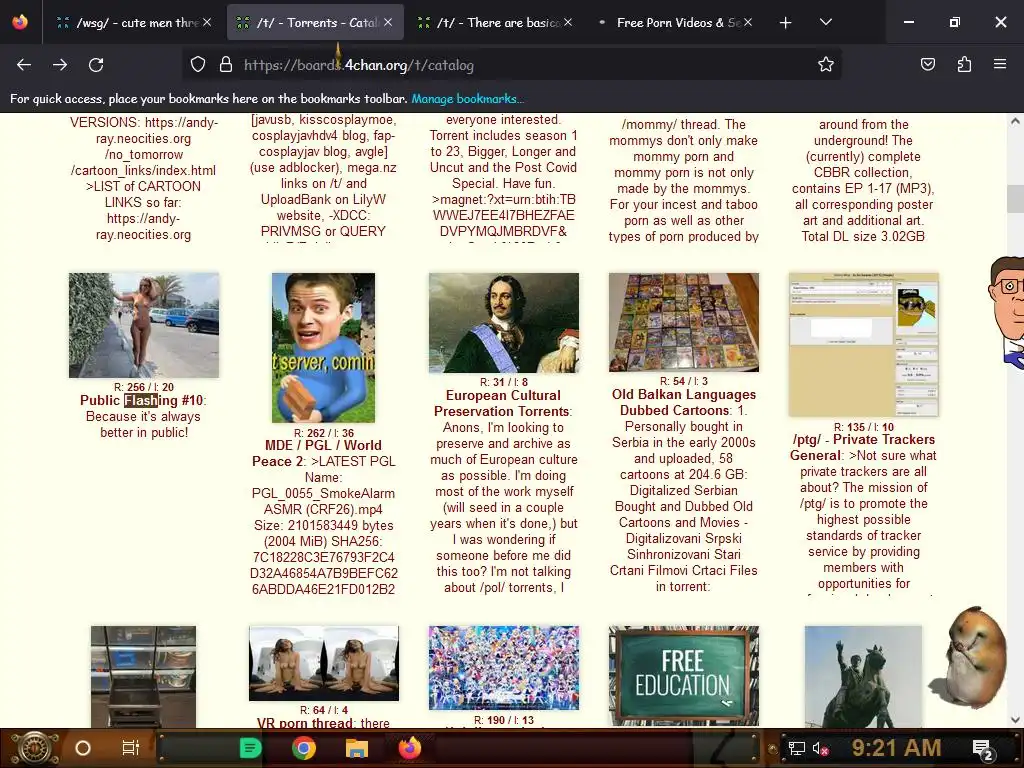Close the Free Porn Videos tab

coord(748,22)
